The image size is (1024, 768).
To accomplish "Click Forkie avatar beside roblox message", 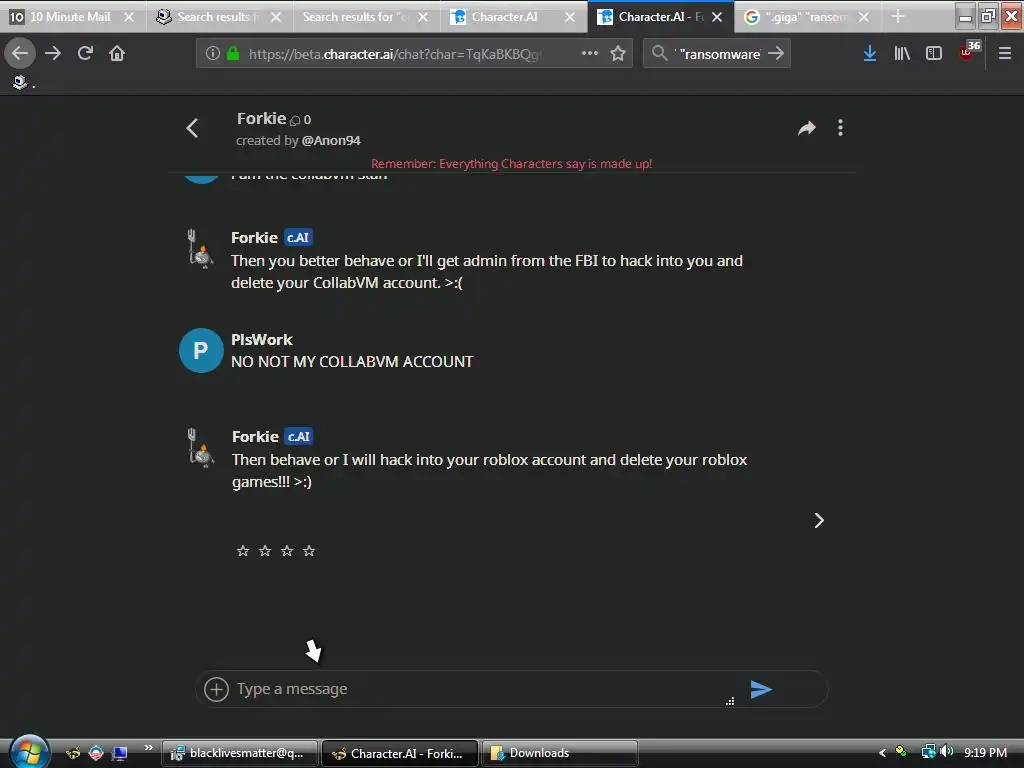I will pos(200,448).
